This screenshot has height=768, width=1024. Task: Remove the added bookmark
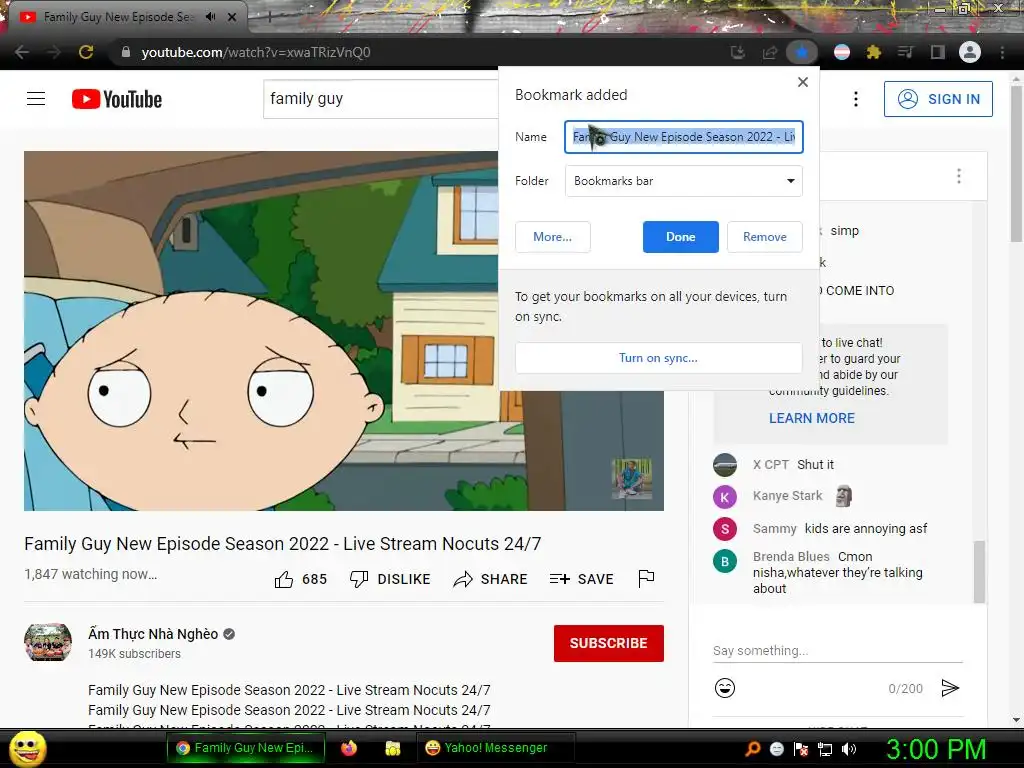point(765,237)
